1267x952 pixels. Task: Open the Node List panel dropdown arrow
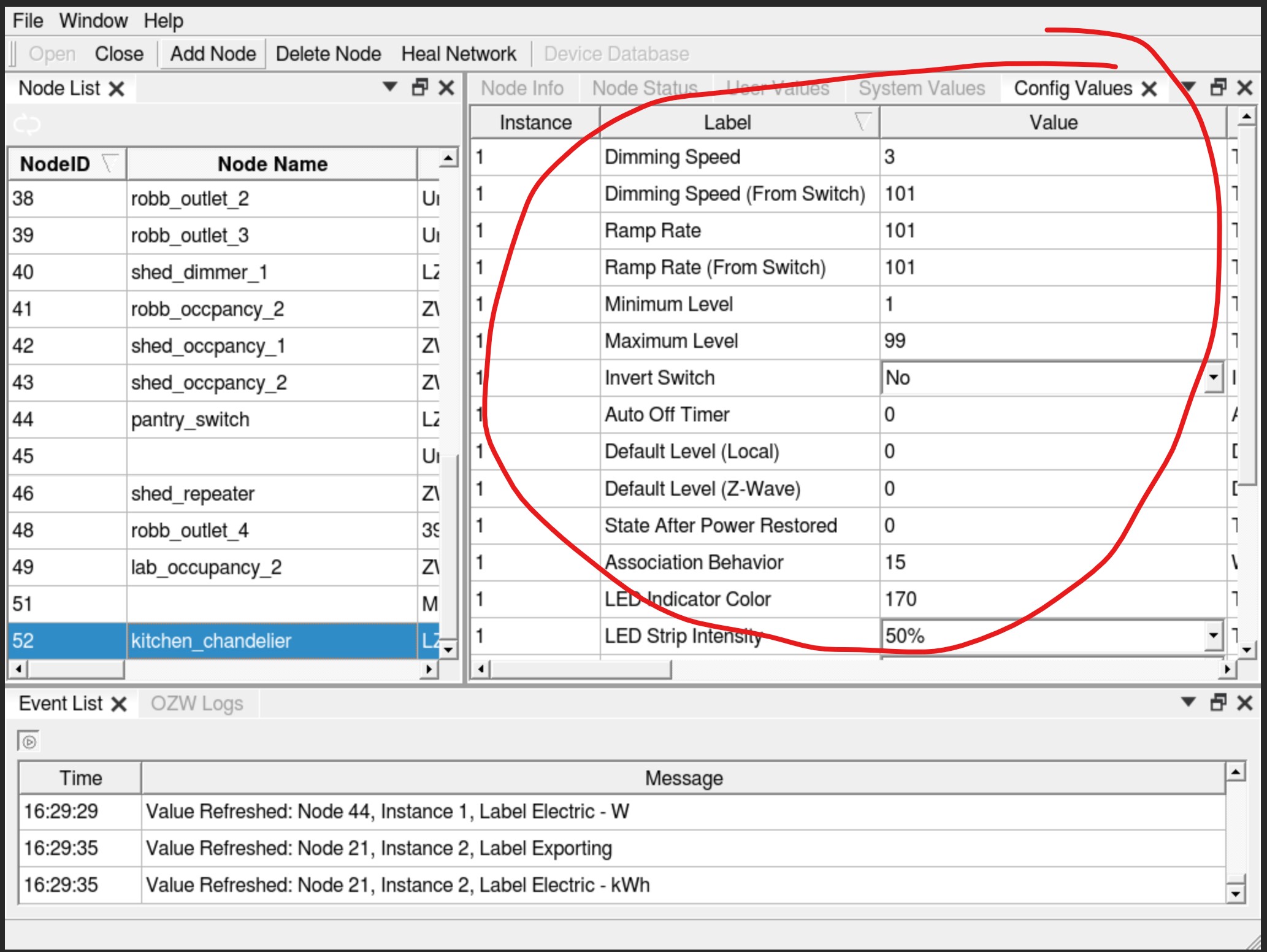pyautogui.click(x=389, y=86)
